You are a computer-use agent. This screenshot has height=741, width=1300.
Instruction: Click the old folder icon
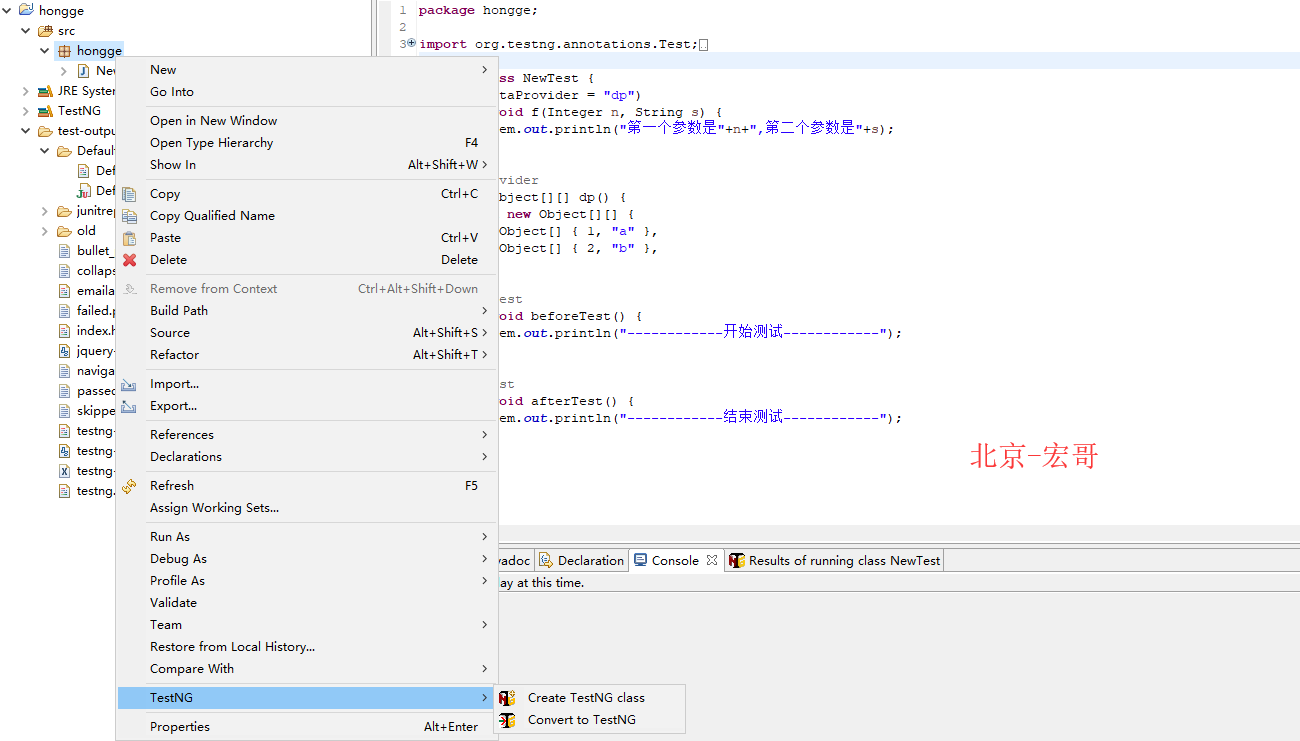click(64, 231)
